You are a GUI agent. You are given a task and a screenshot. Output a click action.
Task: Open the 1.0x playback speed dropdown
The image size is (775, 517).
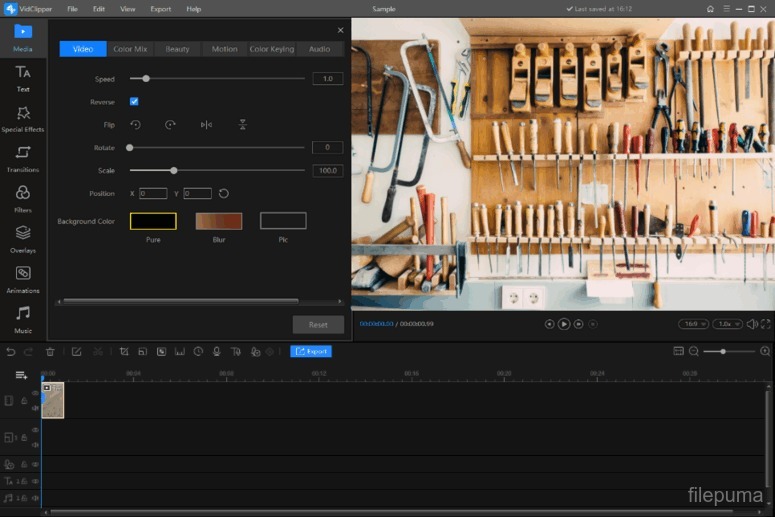(728, 324)
